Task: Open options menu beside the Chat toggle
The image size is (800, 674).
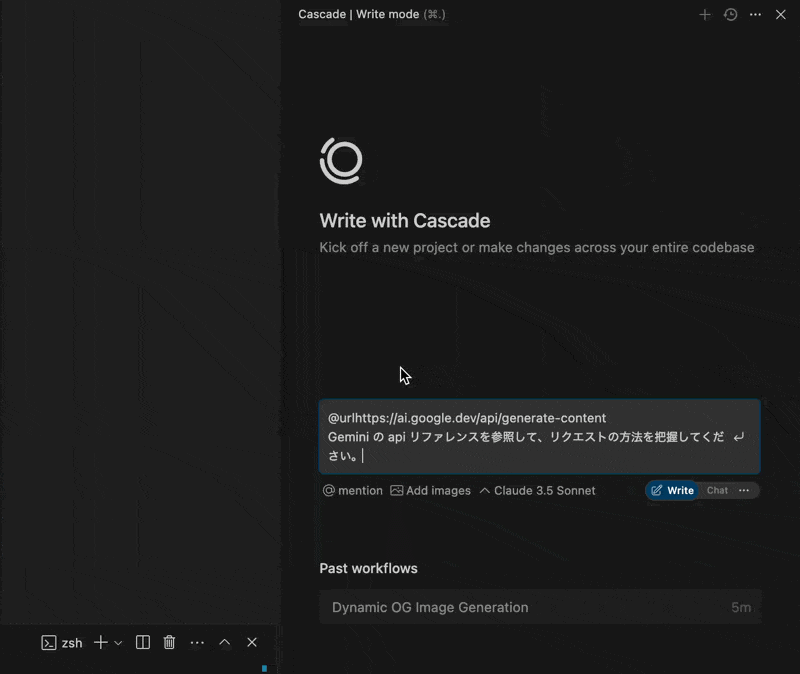Action: [x=744, y=491]
